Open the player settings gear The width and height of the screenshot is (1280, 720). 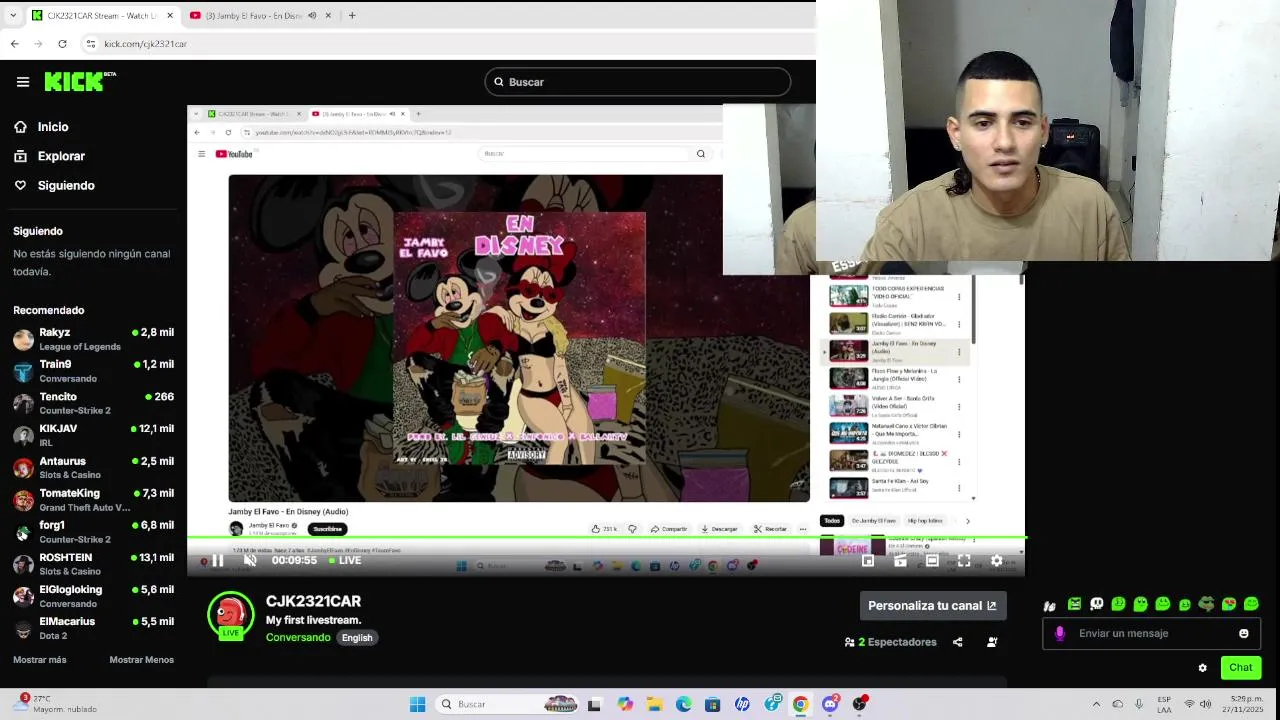[996, 561]
